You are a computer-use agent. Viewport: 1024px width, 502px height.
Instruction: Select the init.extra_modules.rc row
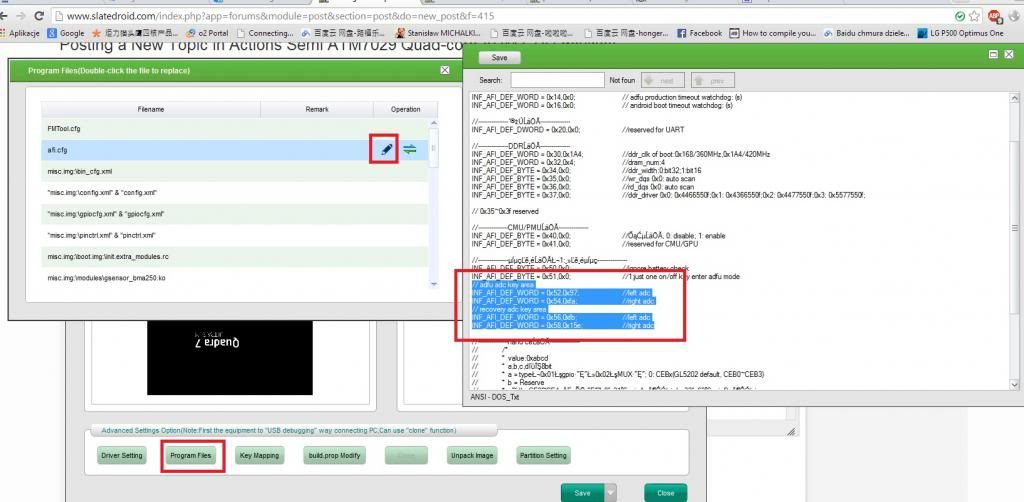click(x=234, y=257)
